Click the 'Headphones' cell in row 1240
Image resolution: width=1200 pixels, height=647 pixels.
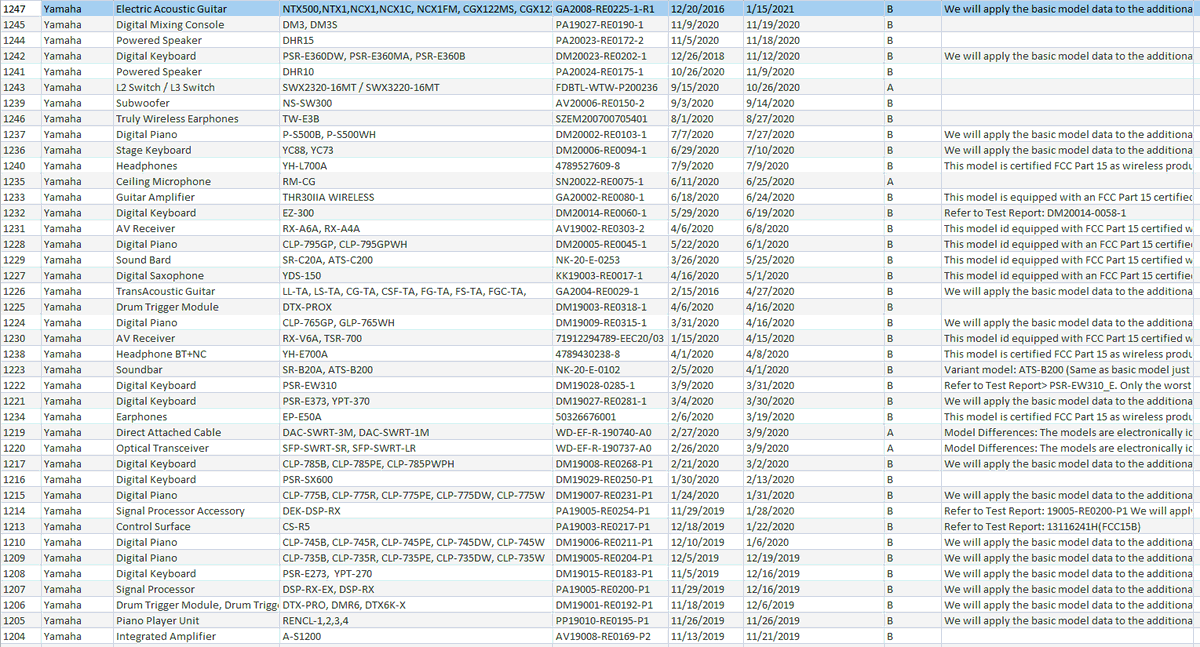point(195,165)
